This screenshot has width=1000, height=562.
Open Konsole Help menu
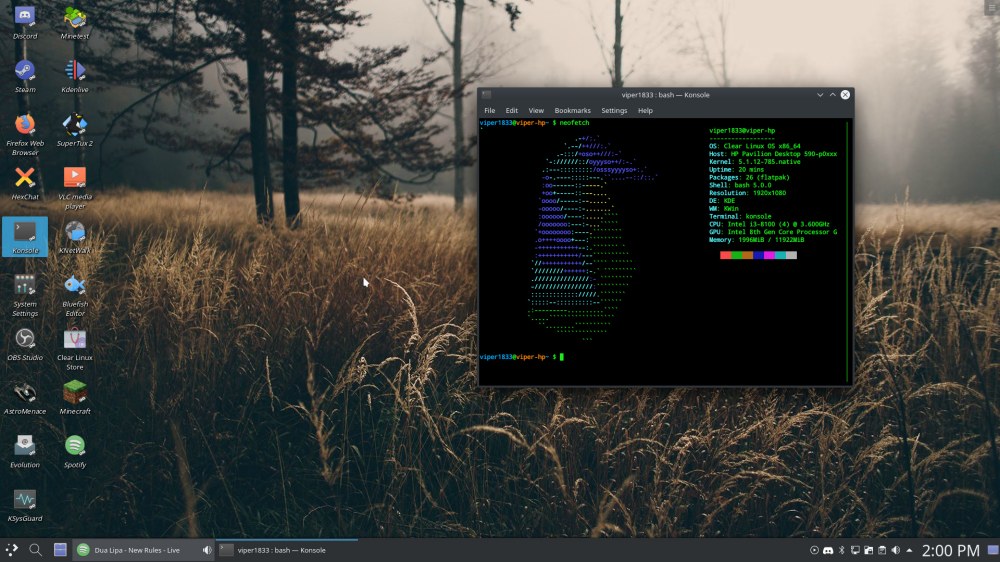pyautogui.click(x=645, y=110)
